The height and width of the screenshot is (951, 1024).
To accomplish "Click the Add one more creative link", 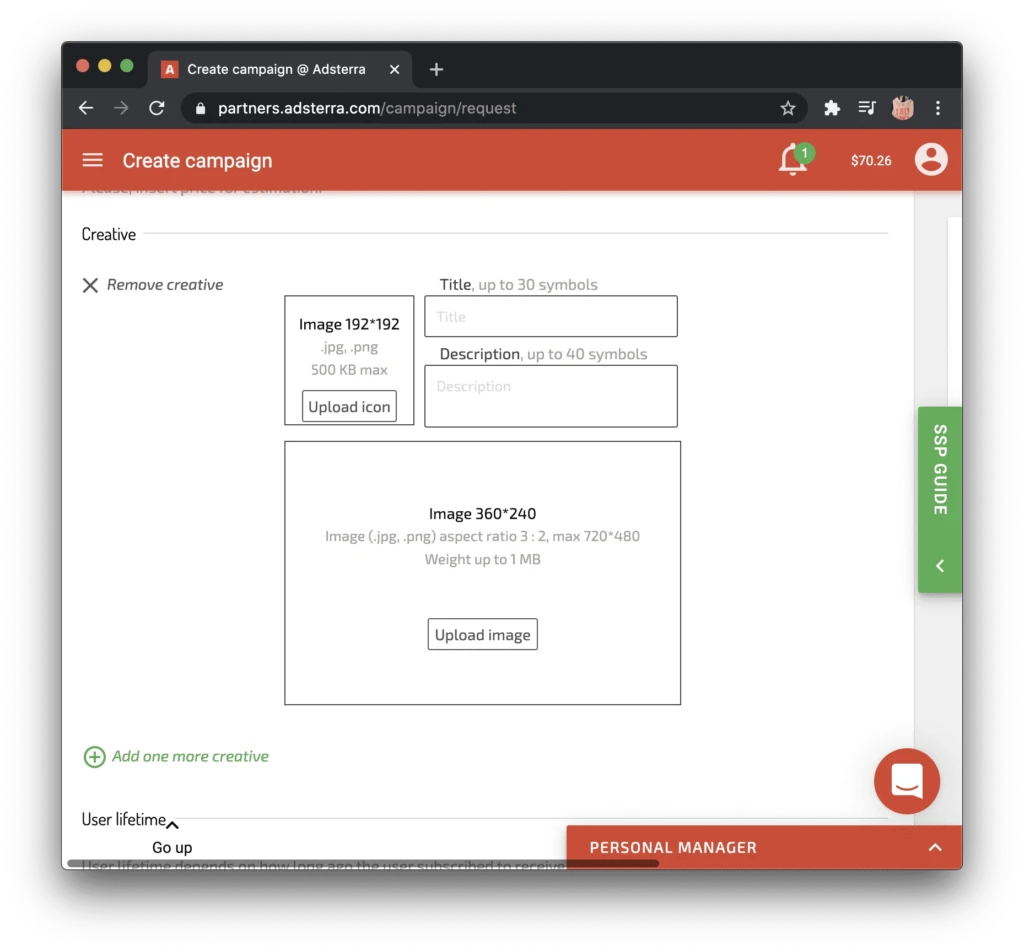I will tap(190, 756).
